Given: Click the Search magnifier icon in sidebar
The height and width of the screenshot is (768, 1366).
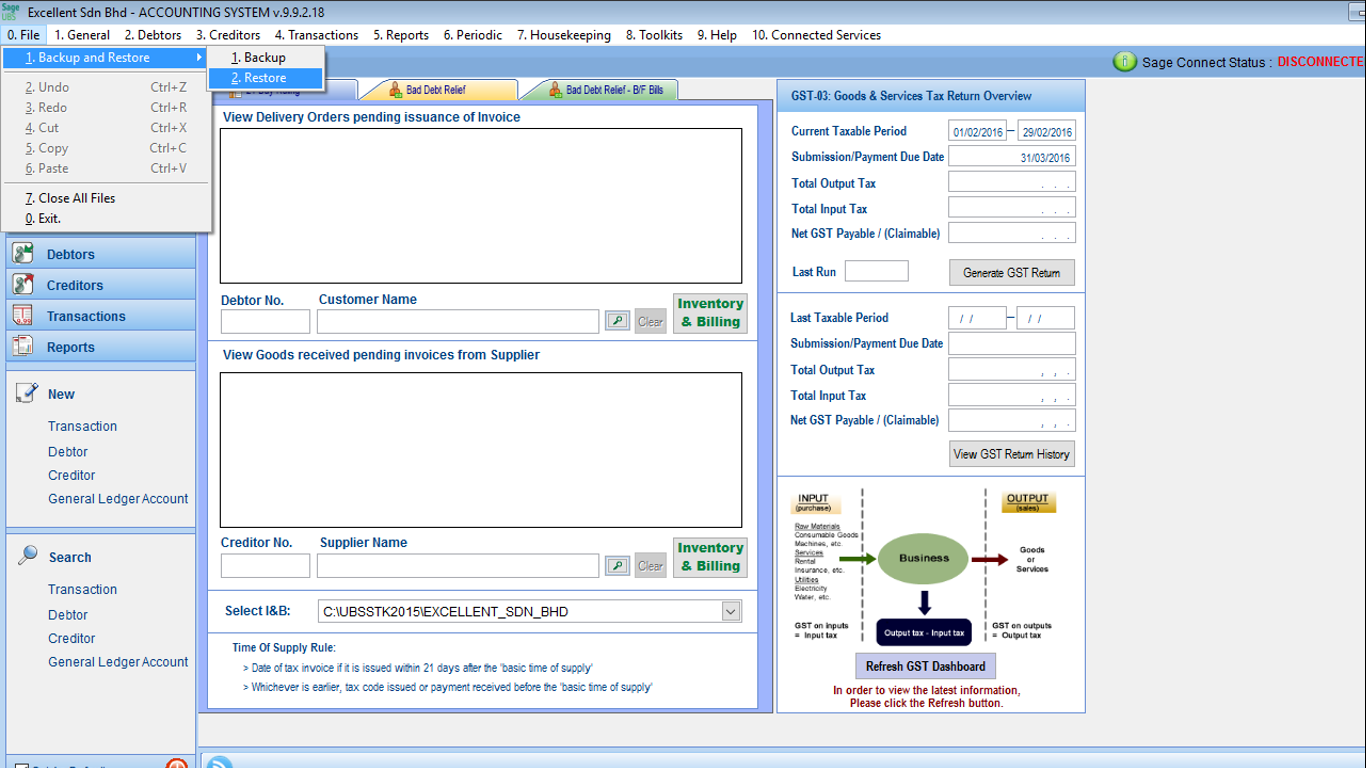Looking at the screenshot, I should [x=27, y=556].
